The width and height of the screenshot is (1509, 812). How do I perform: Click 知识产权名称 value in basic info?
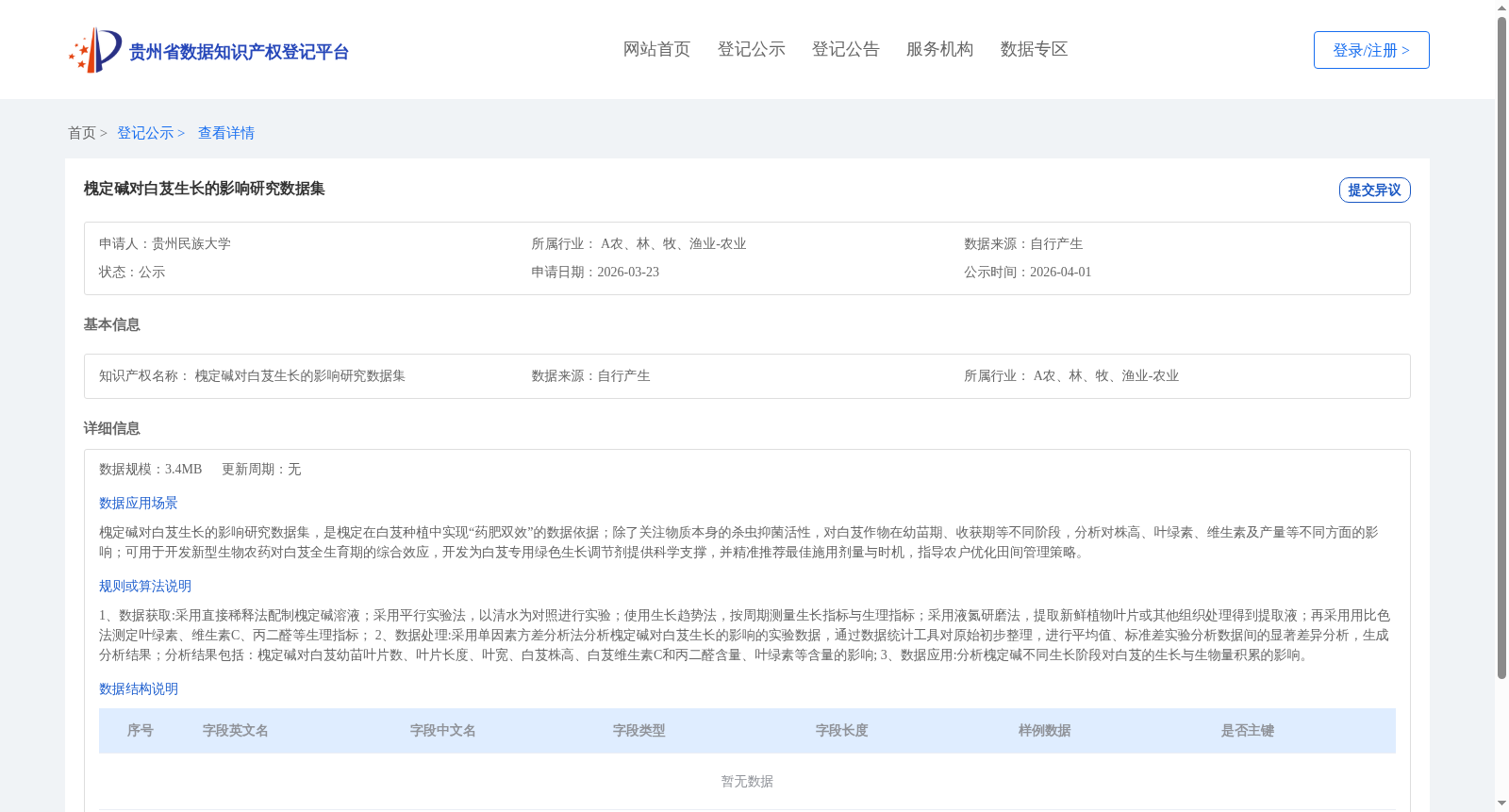[300, 375]
